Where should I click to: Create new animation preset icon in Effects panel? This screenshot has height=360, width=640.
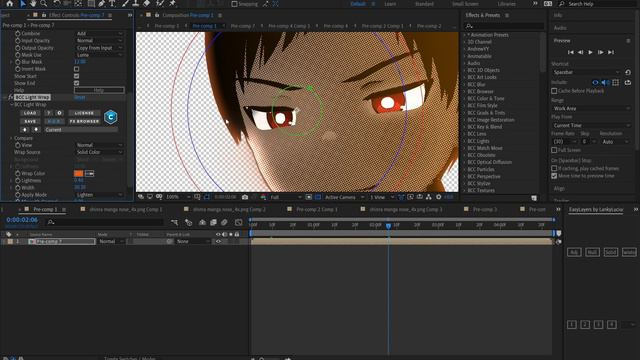click(534, 198)
